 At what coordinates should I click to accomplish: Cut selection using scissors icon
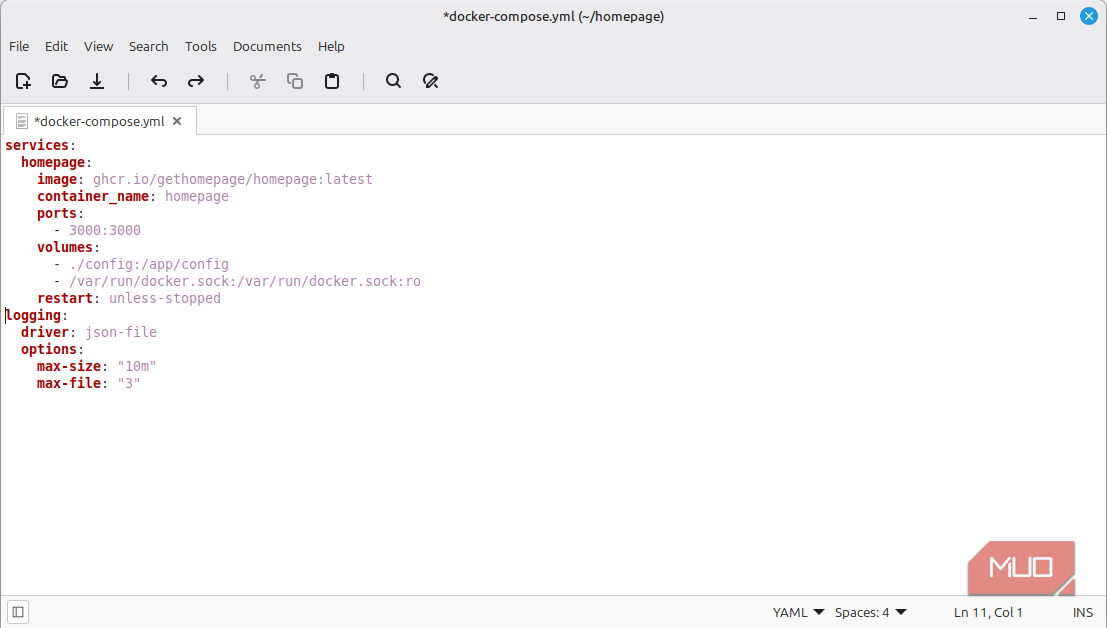coord(258,81)
